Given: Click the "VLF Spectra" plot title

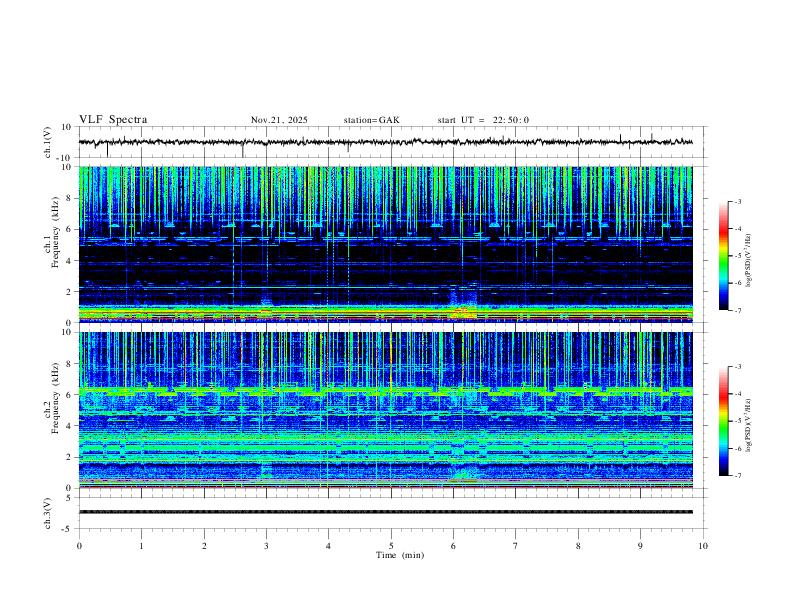Looking at the screenshot, I should pyautogui.click(x=113, y=120).
